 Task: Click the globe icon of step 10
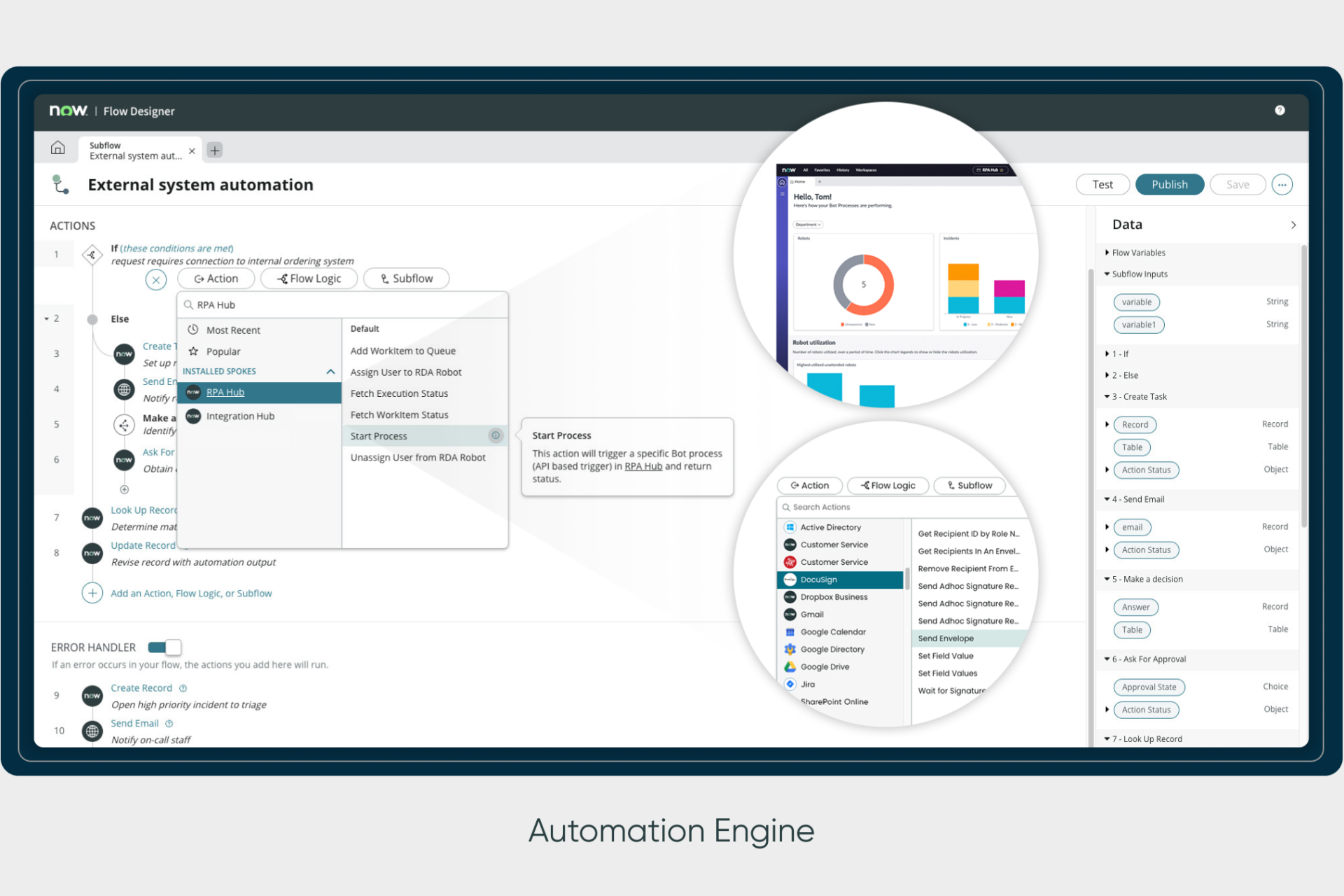(x=92, y=731)
